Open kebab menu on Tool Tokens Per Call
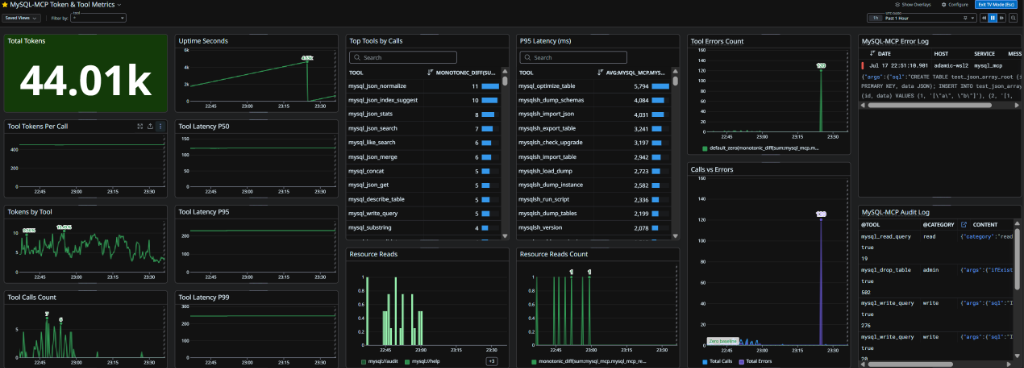The width and height of the screenshot is (1024, 368). [161, 126]
